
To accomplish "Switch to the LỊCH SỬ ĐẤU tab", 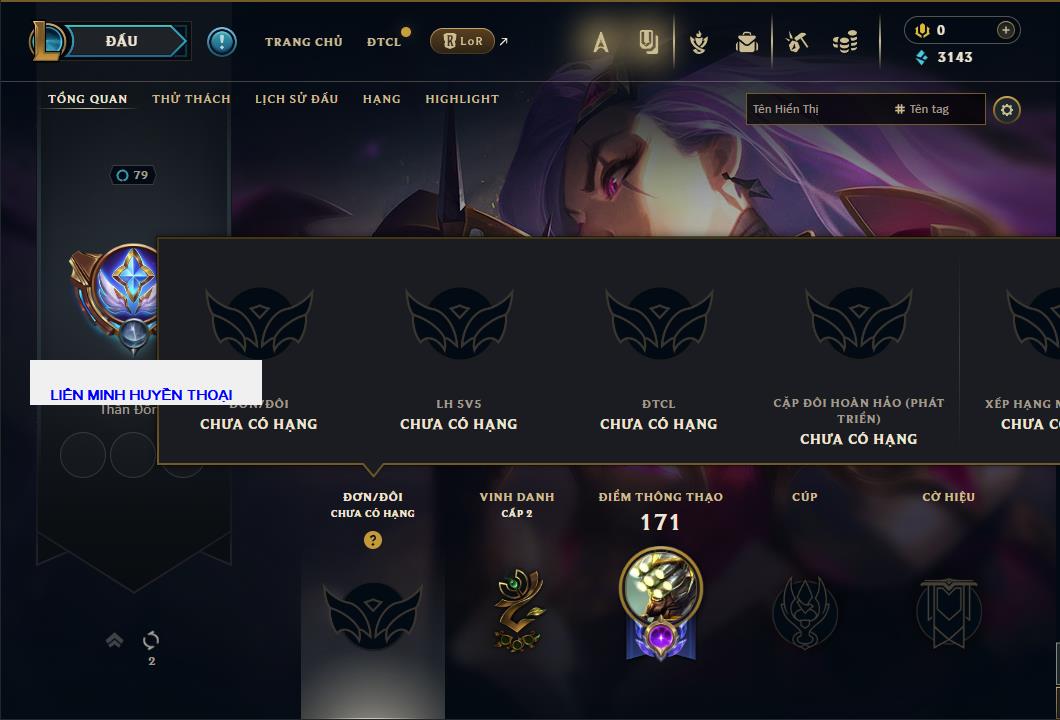I will (x=296, y=99).
